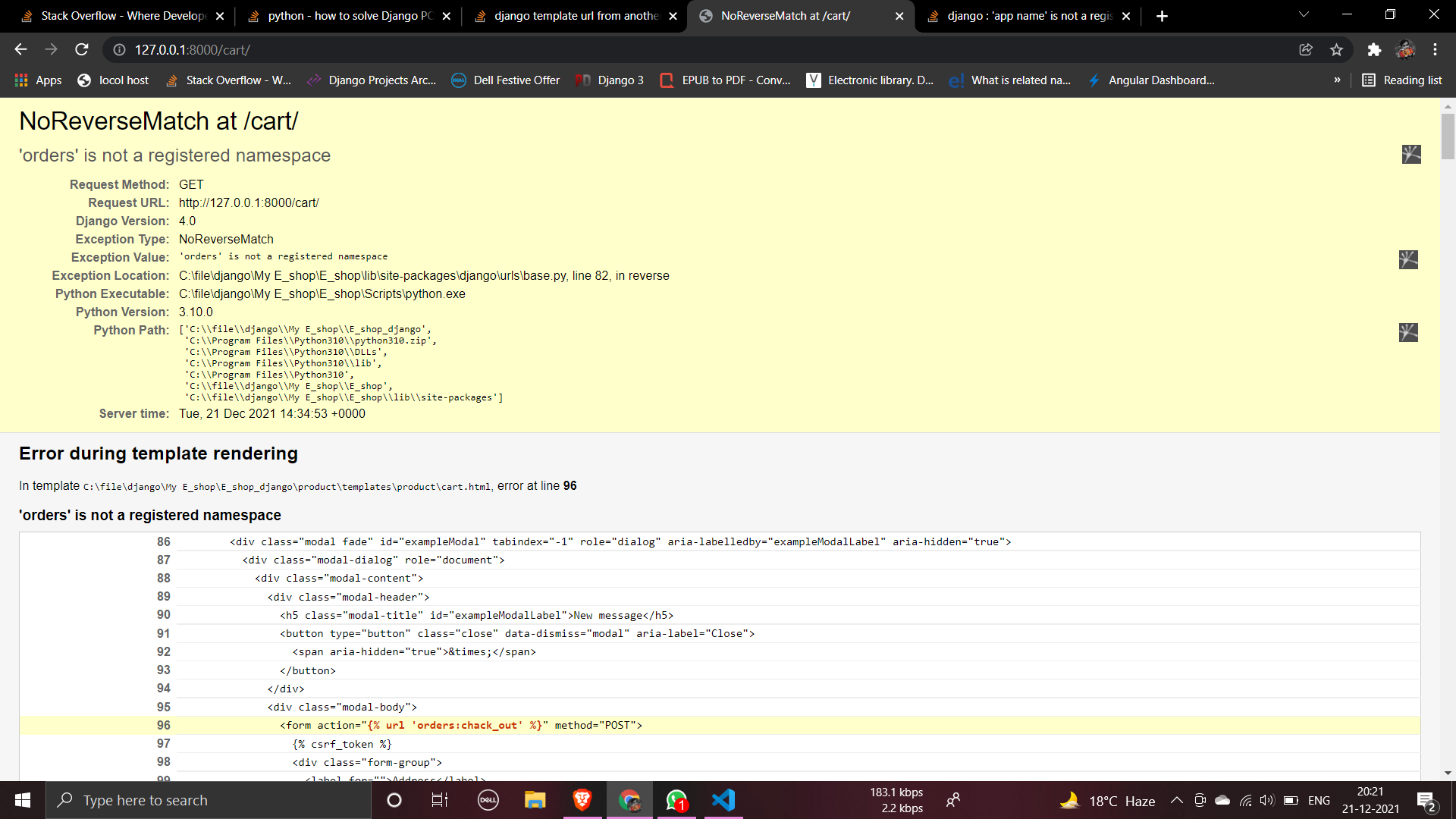1456x819 pixels.
Task: Open the Apps bookmark shortcut
Action: tap(39, 80)
